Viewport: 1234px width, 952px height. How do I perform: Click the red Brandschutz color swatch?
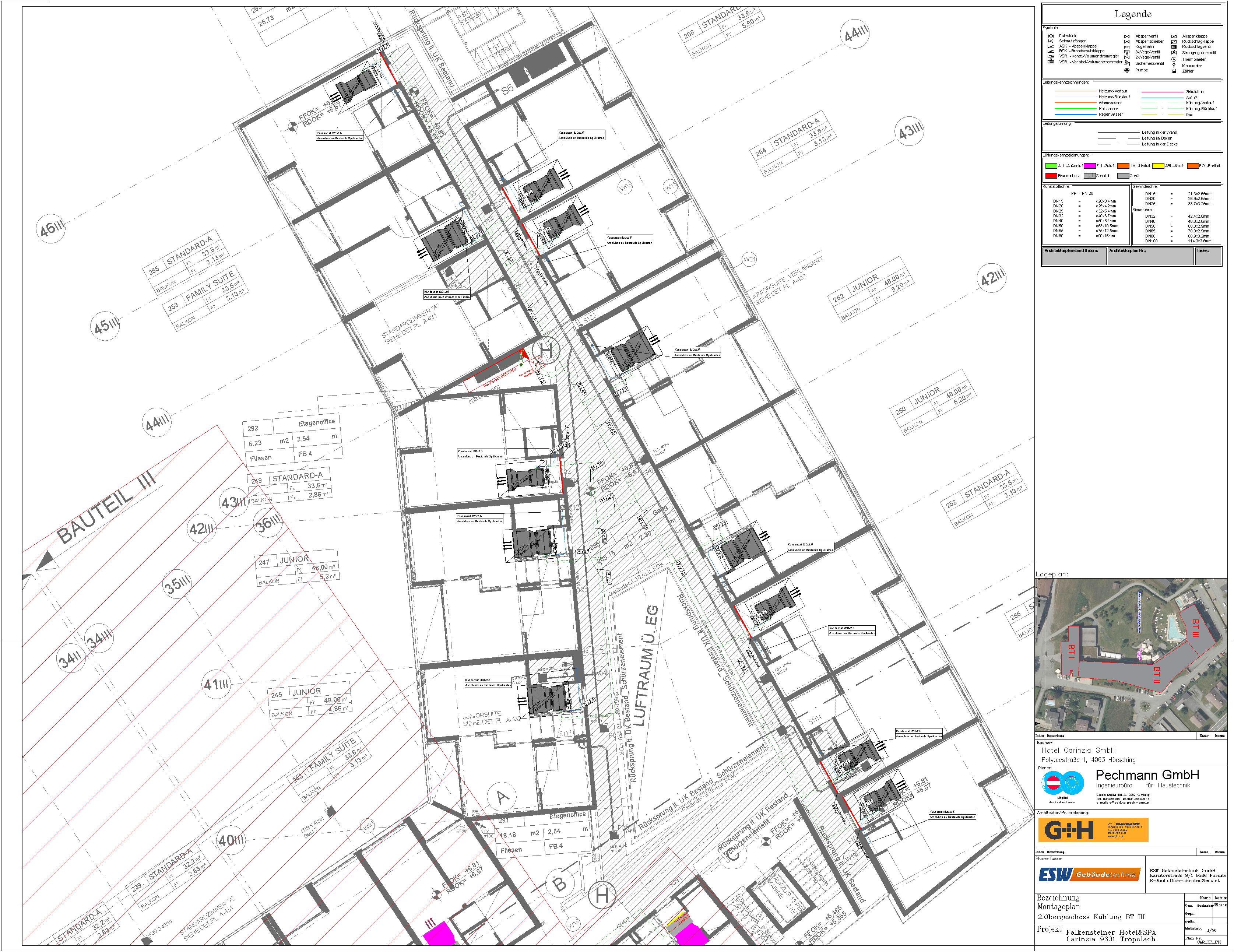click(x=1051, y=176)
